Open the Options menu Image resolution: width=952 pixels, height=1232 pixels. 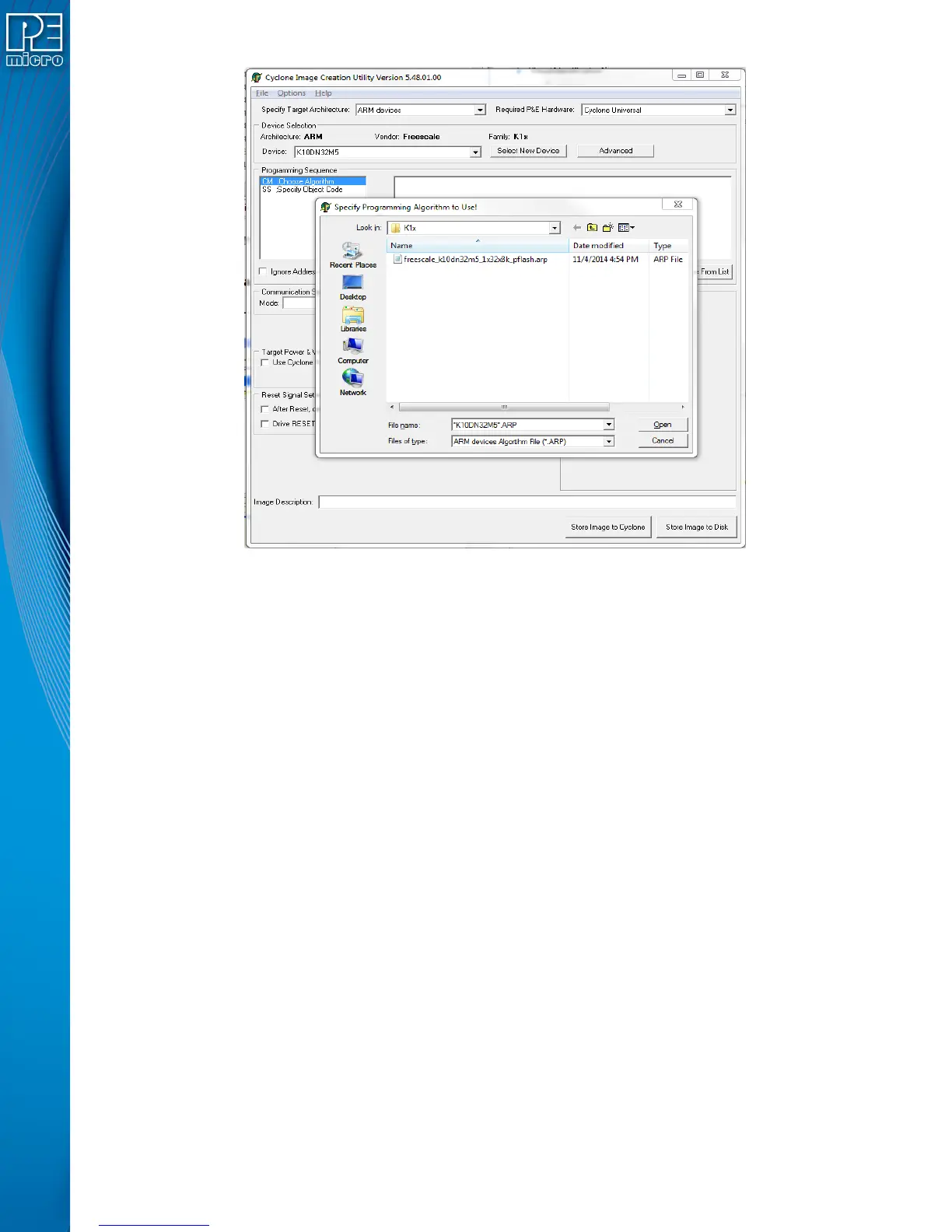click(x=292, y=93)
